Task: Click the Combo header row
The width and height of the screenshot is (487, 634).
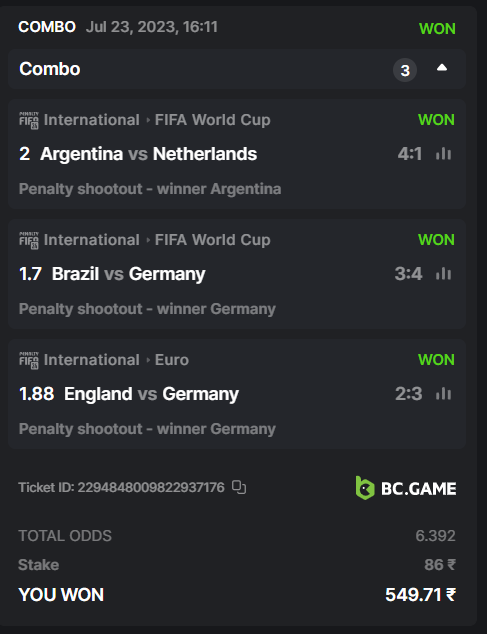Action: point(237,69)
